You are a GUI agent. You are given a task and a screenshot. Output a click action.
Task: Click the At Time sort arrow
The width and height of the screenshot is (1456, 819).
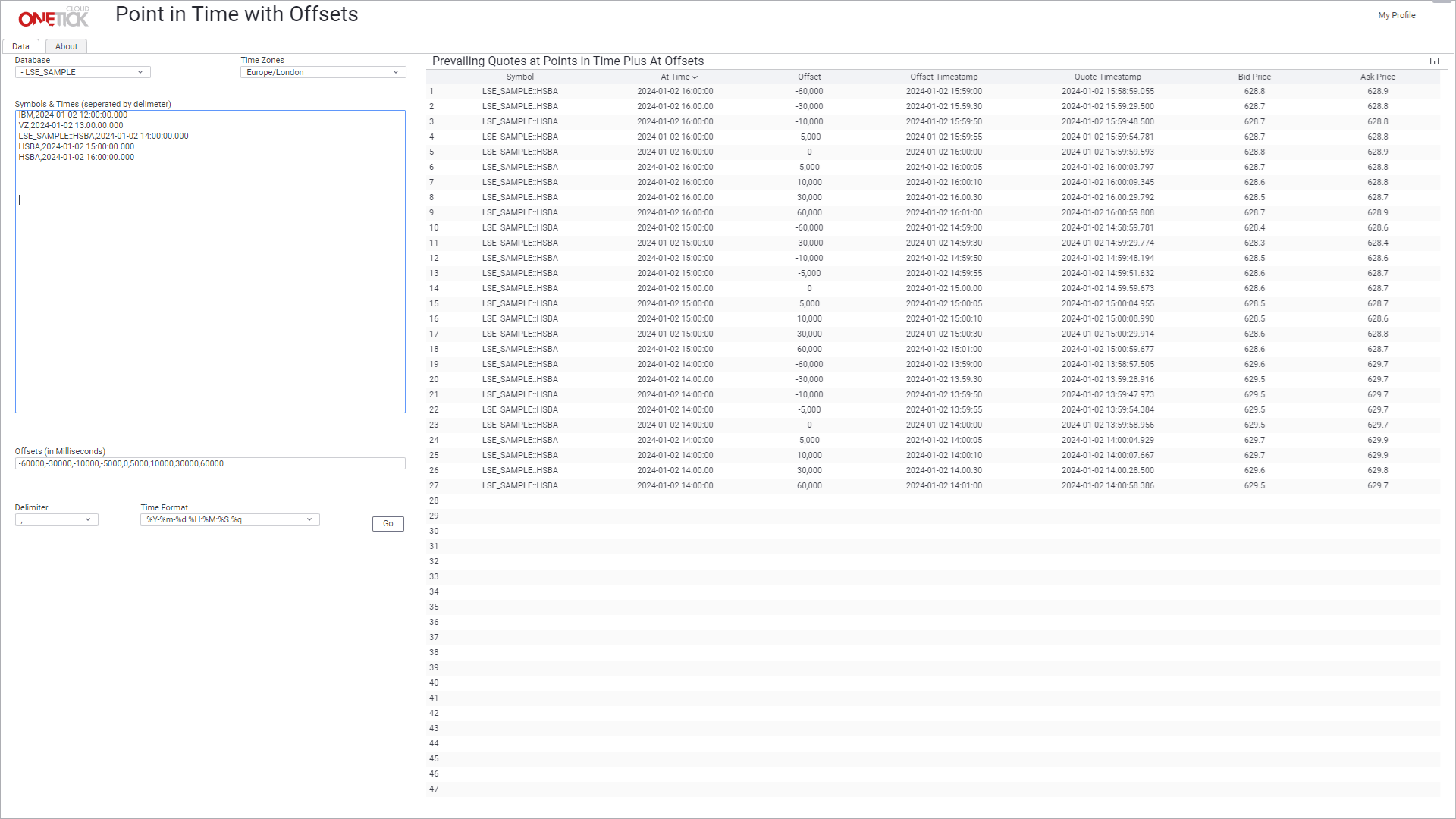point(695,77)
